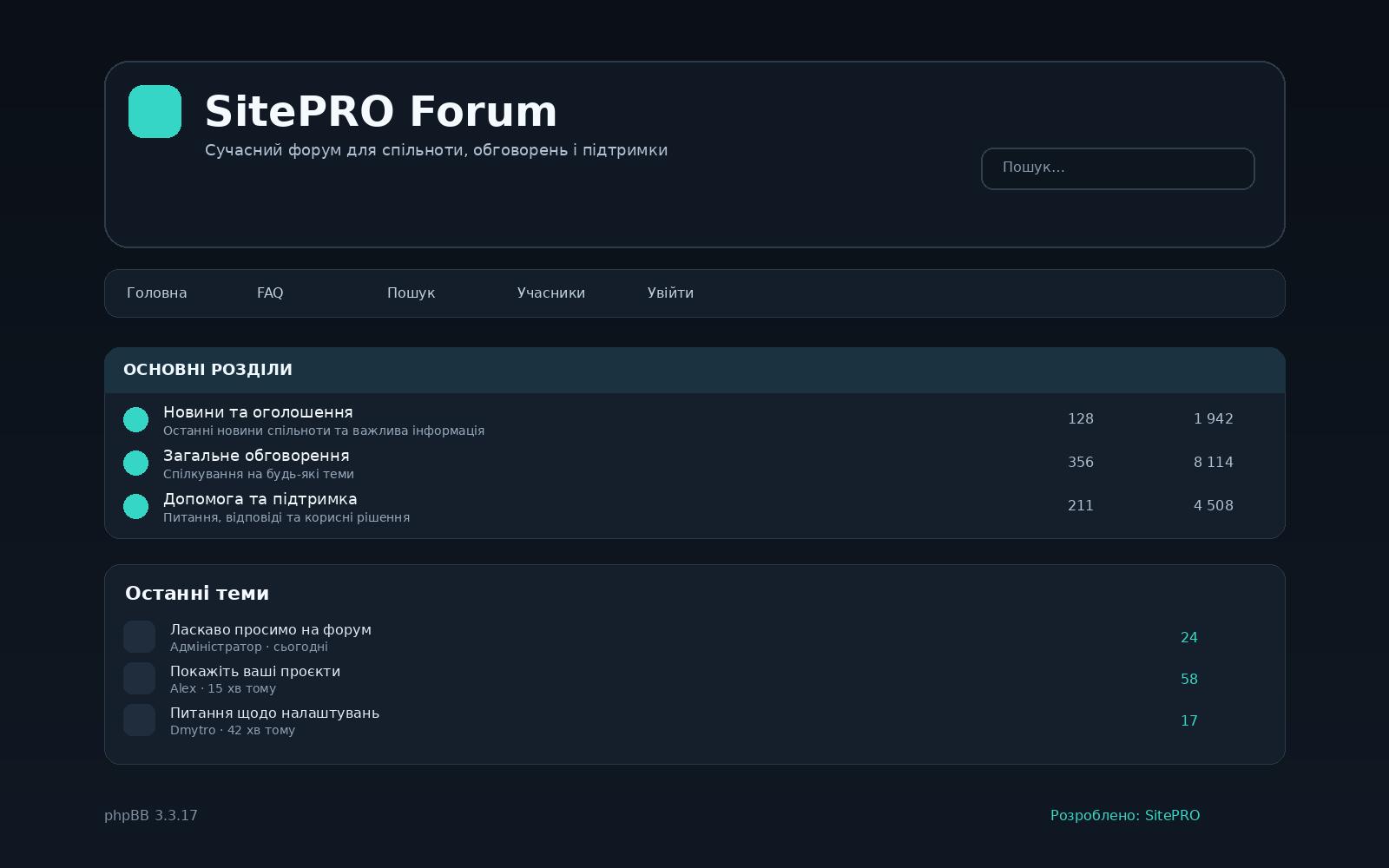
Task: Click reply count 24
Action: coord(1189,638)
